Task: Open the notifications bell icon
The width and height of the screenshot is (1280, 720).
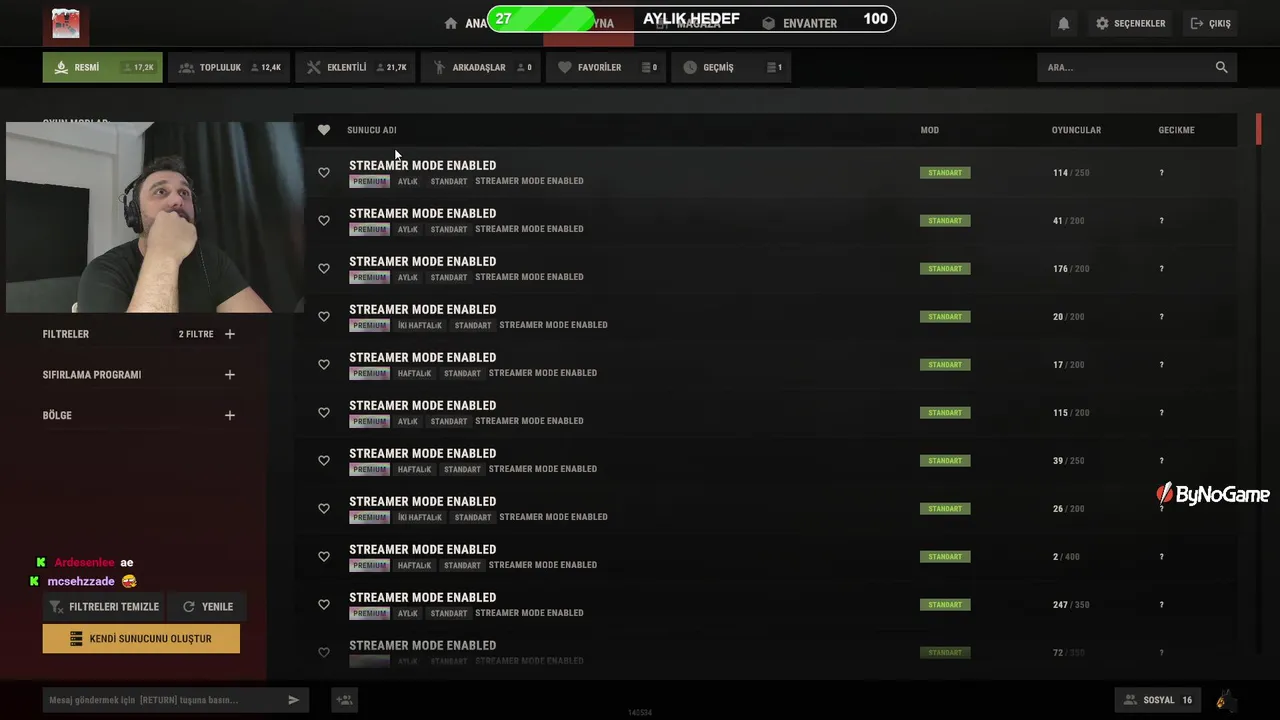Action: [x=1064, y=23]
